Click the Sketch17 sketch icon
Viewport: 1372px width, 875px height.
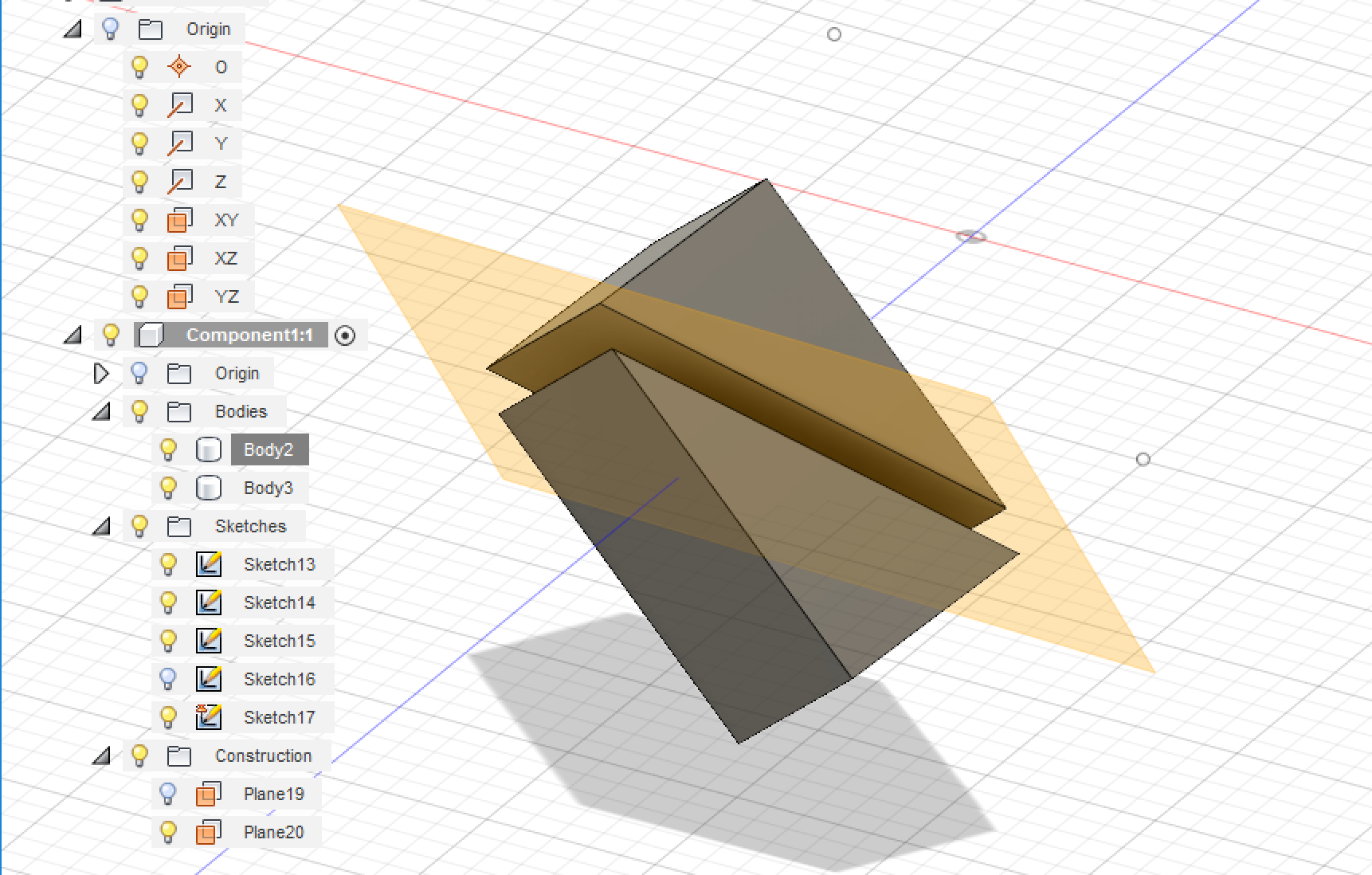click(208, 716)
